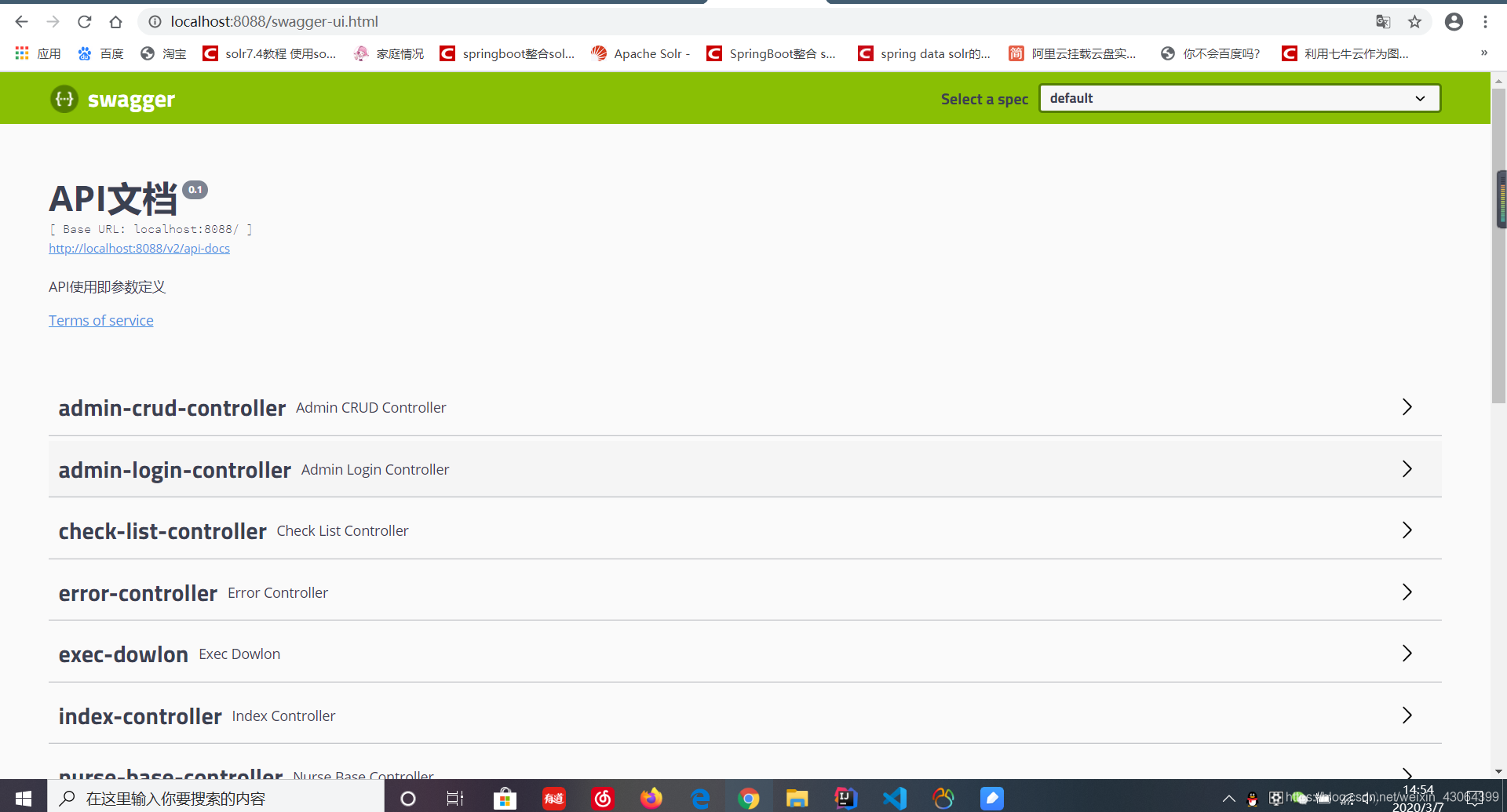
Task: Click the page vertical scrollbar thumb
Action: [x=1499, y=247]
